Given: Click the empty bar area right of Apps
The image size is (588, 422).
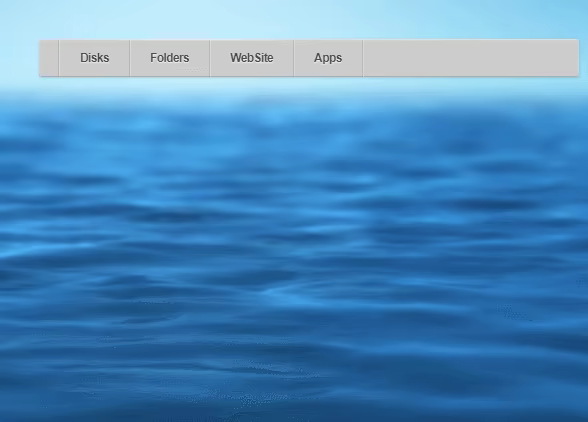Looking at the screenshot, I should tap(471, 58).
